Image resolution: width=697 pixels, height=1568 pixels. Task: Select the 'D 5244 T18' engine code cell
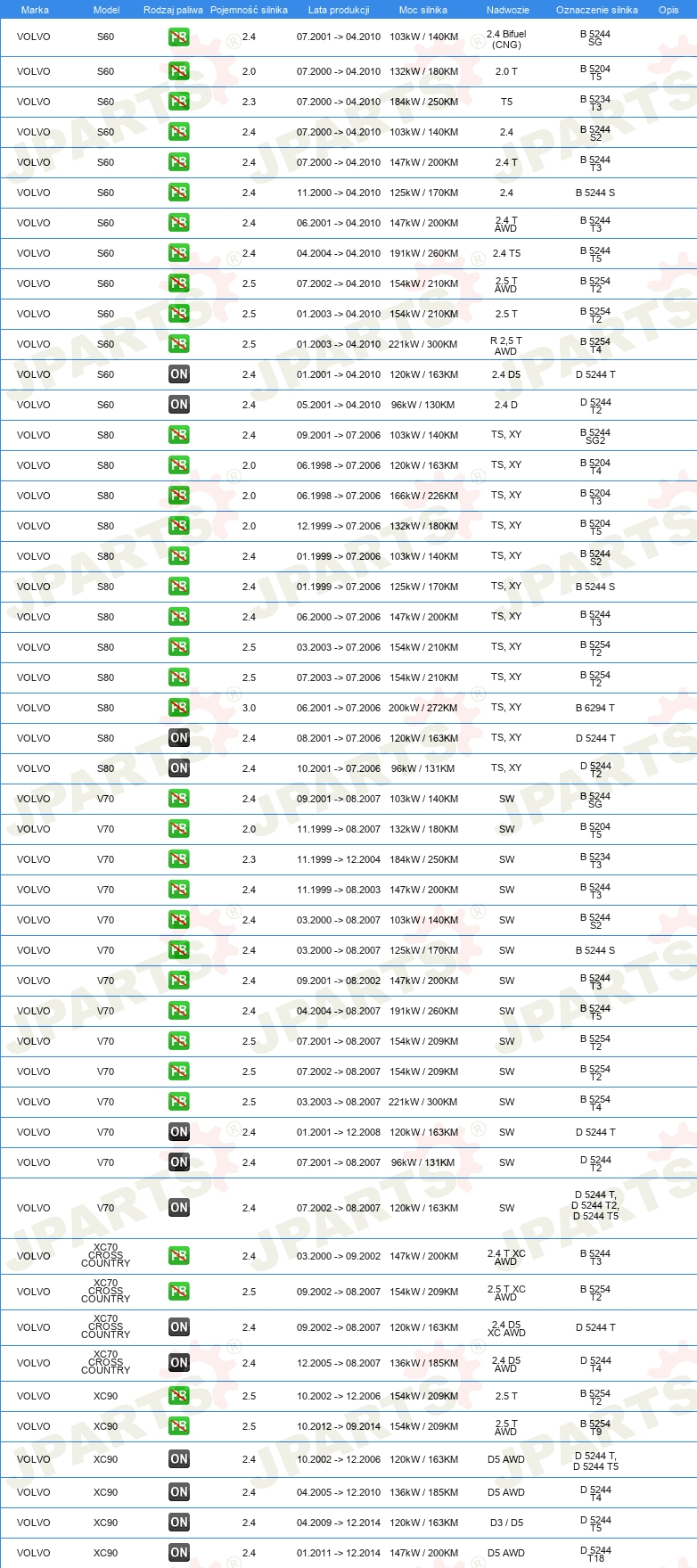point(595,1554)
